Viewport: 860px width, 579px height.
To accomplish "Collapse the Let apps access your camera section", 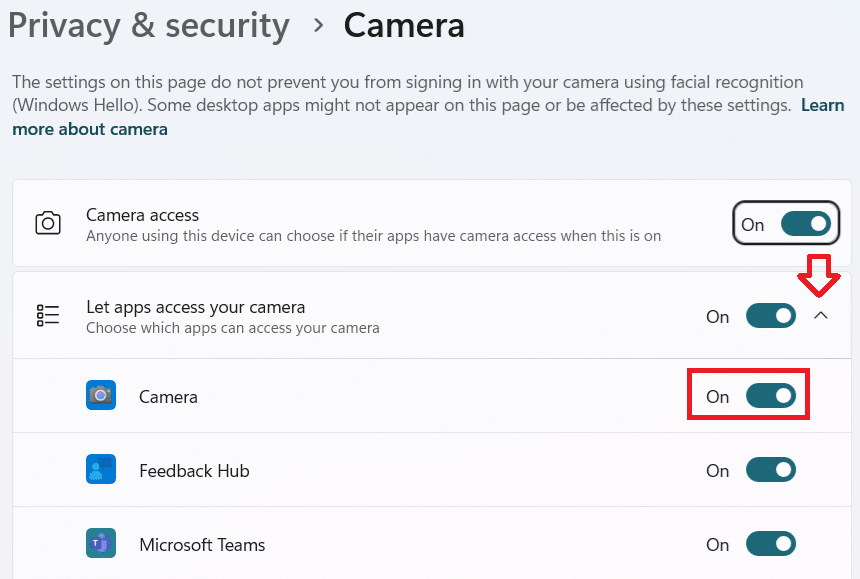I will pos(821,316).
